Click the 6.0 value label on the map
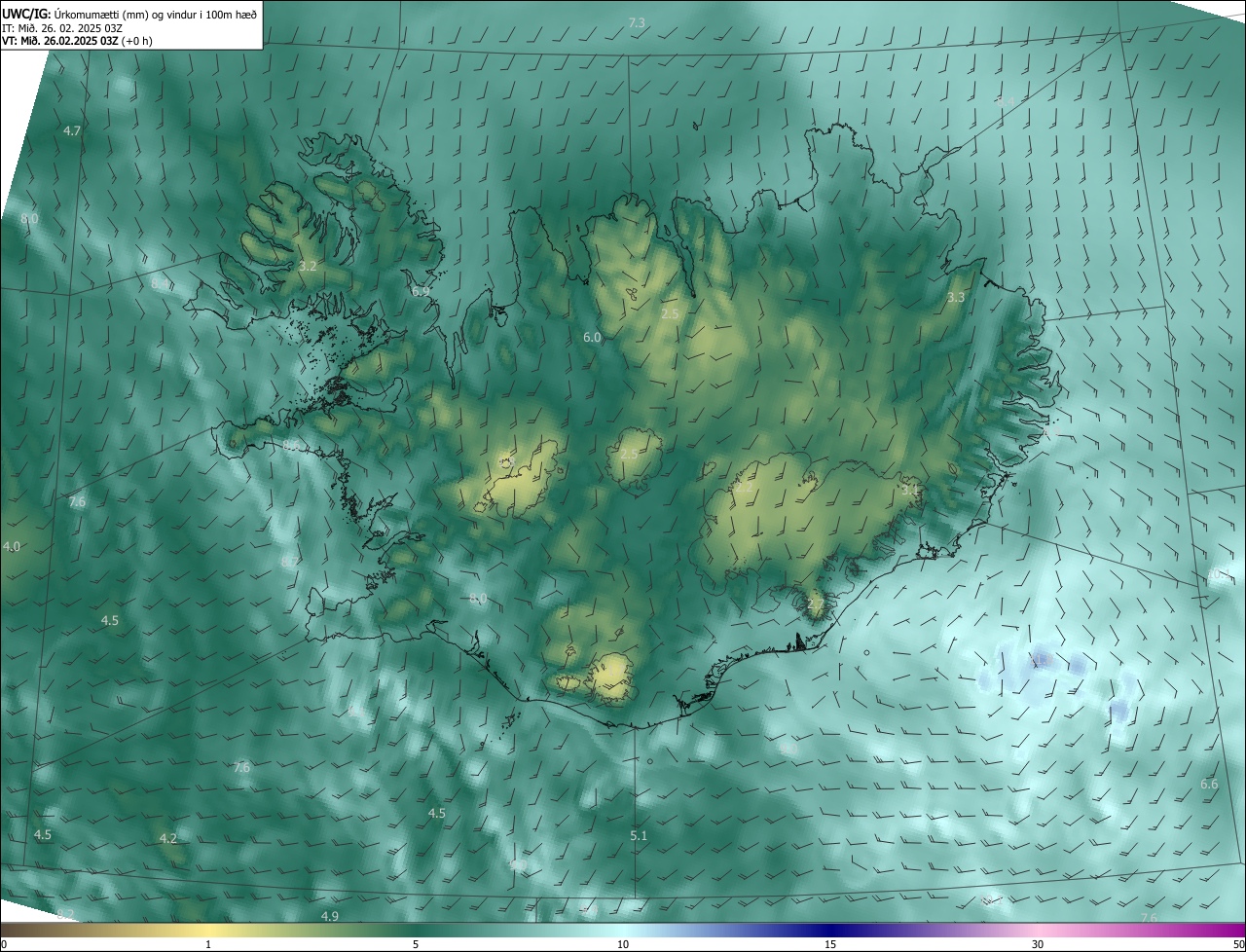This screenshot has height=952, width=1246. (x=592, y=337)
